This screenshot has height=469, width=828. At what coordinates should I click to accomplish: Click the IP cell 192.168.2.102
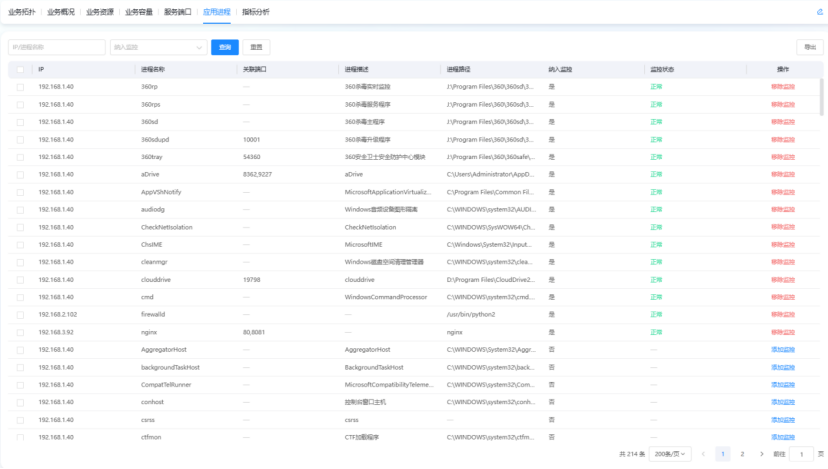tap(58, 314)
